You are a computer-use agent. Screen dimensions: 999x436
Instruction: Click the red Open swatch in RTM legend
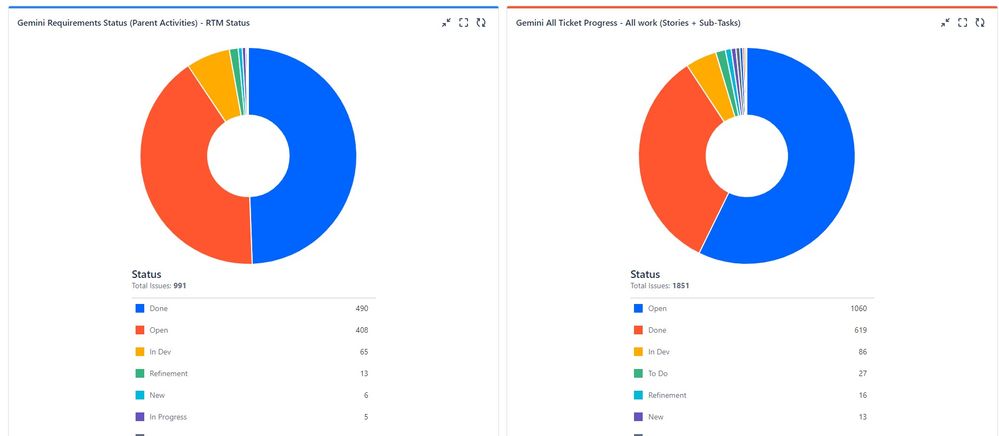coord(140,330)
